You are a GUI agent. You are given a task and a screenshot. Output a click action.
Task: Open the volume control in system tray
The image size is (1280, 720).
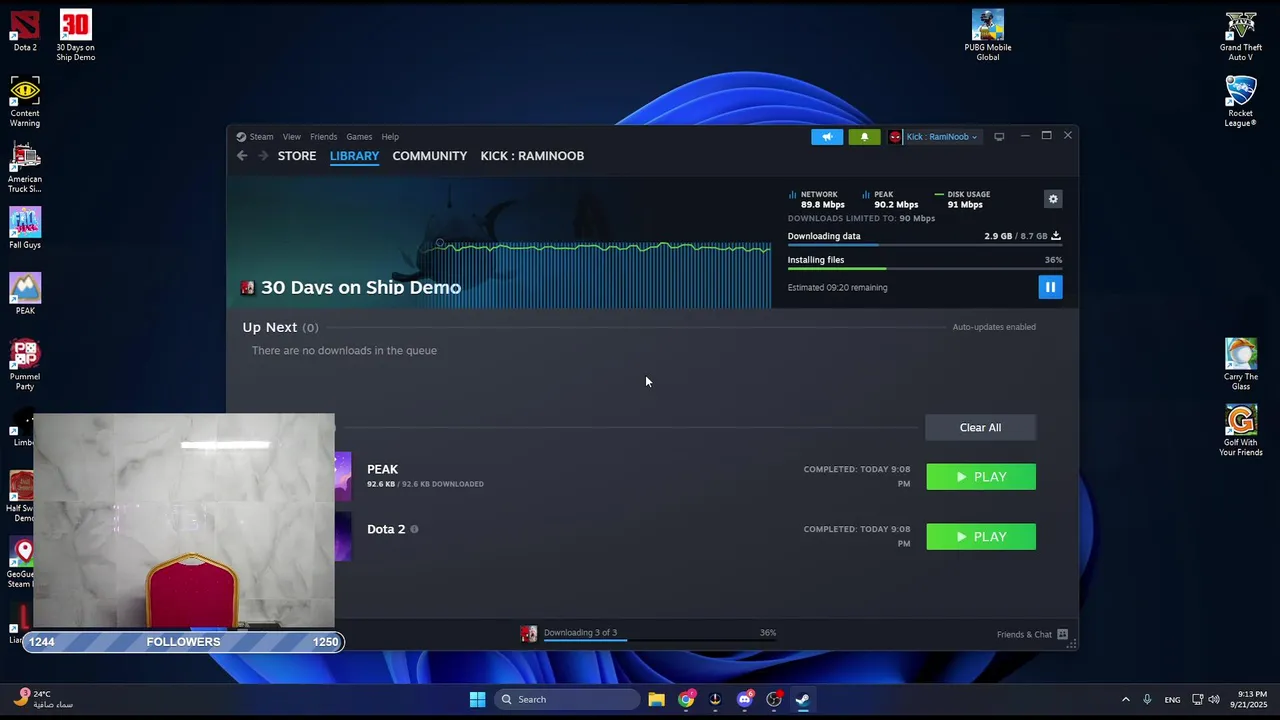pyautogui.click(x=1214, y=699)
